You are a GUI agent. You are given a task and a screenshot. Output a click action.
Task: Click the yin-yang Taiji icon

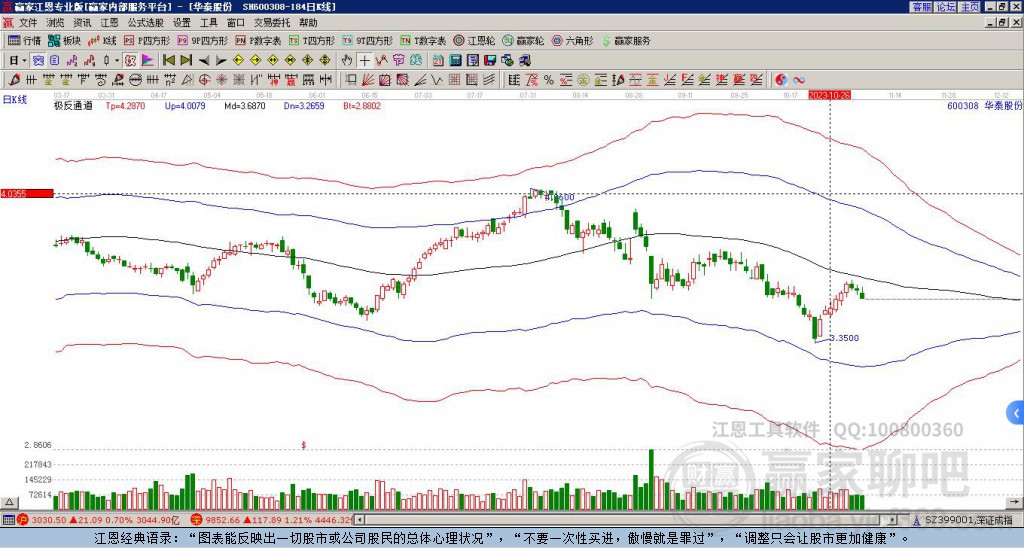tap(781, 80)
